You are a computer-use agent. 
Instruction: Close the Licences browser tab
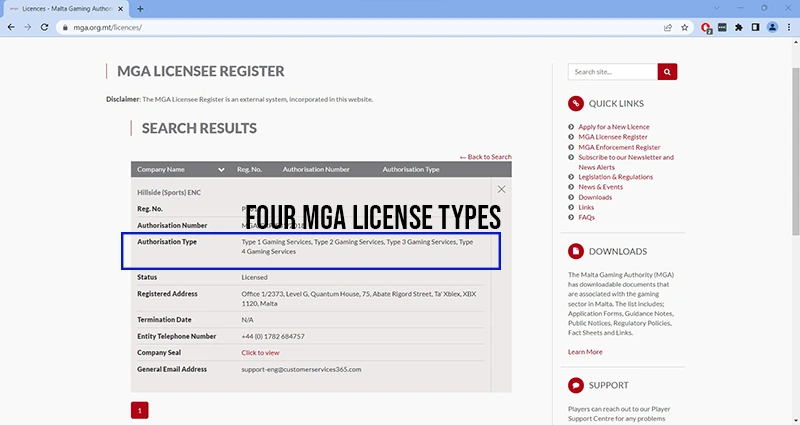(x=120, y=9)
